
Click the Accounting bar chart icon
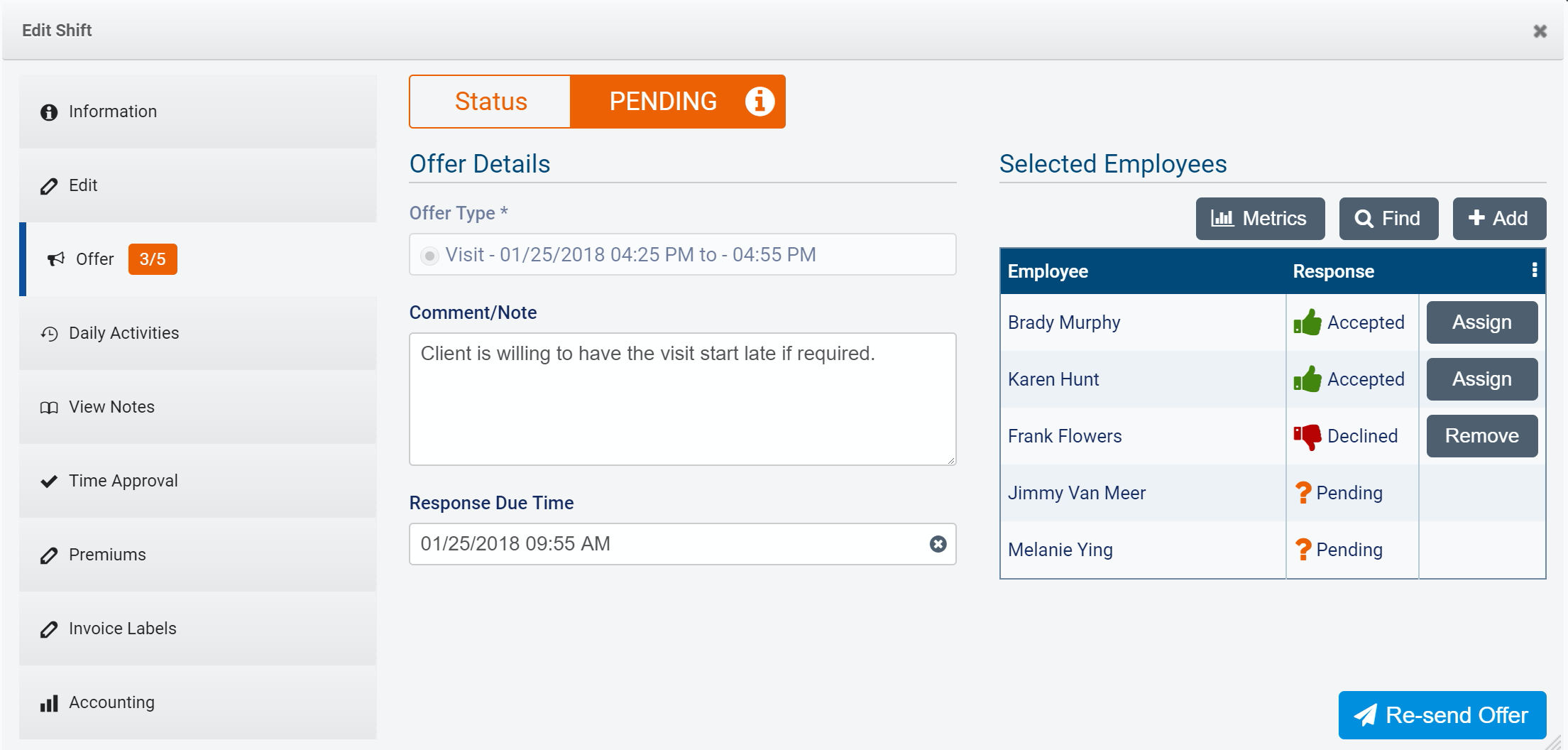point(48,703)
